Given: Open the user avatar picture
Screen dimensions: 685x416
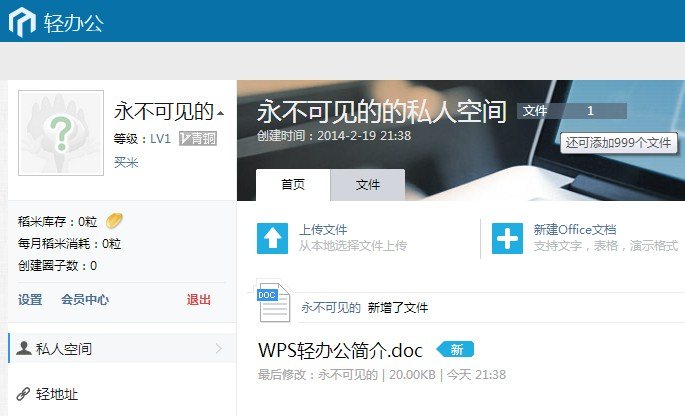Looking at the screenshot, I should 61,133.
